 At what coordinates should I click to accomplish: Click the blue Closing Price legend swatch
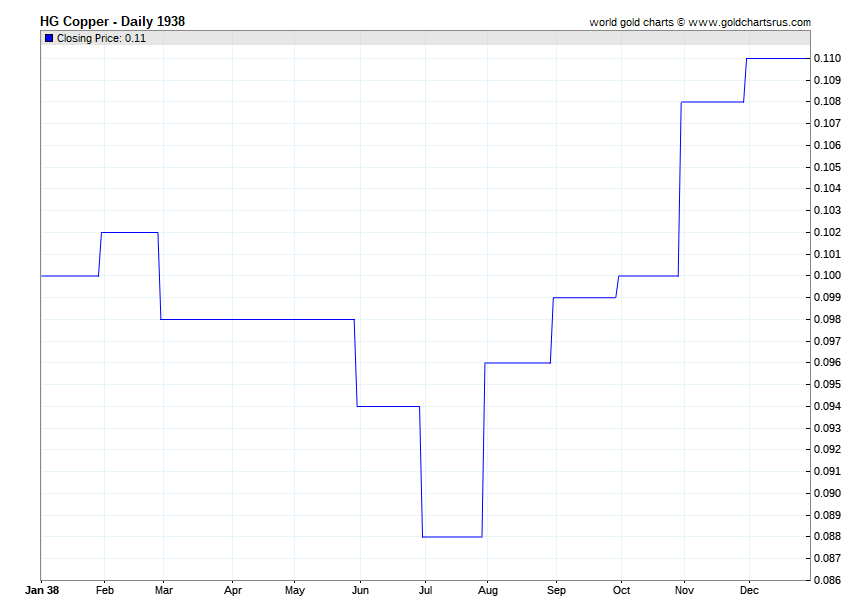tap(49, 38)
